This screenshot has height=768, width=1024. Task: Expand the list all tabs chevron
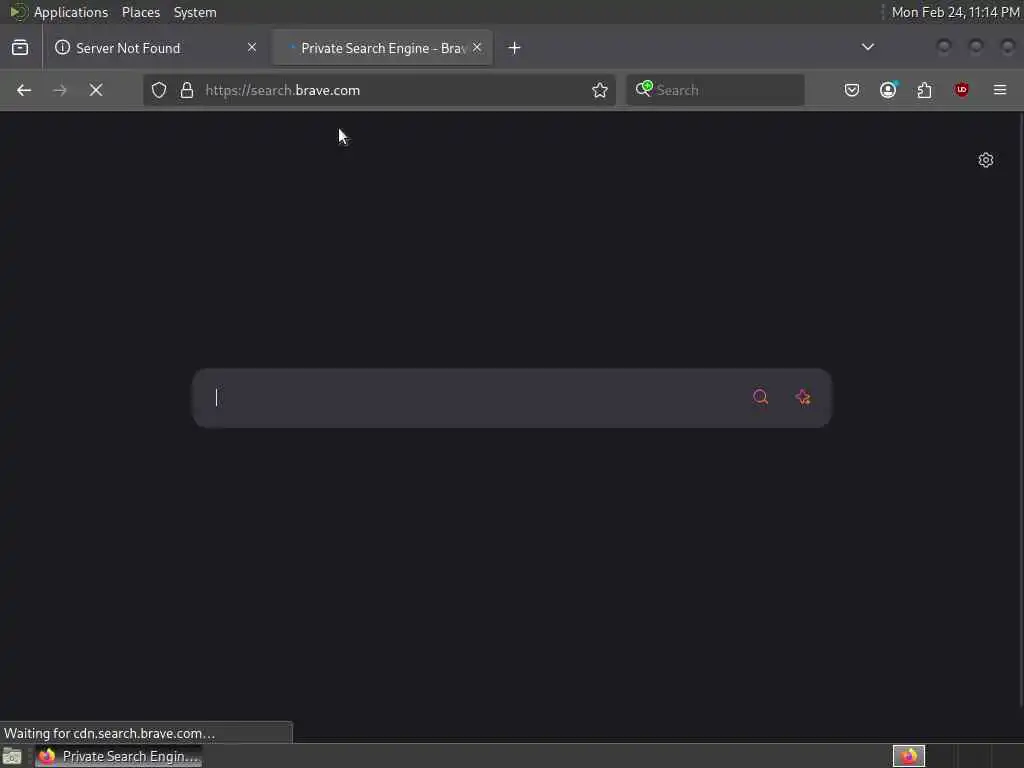pyautogui.click(x=867, y=47)
